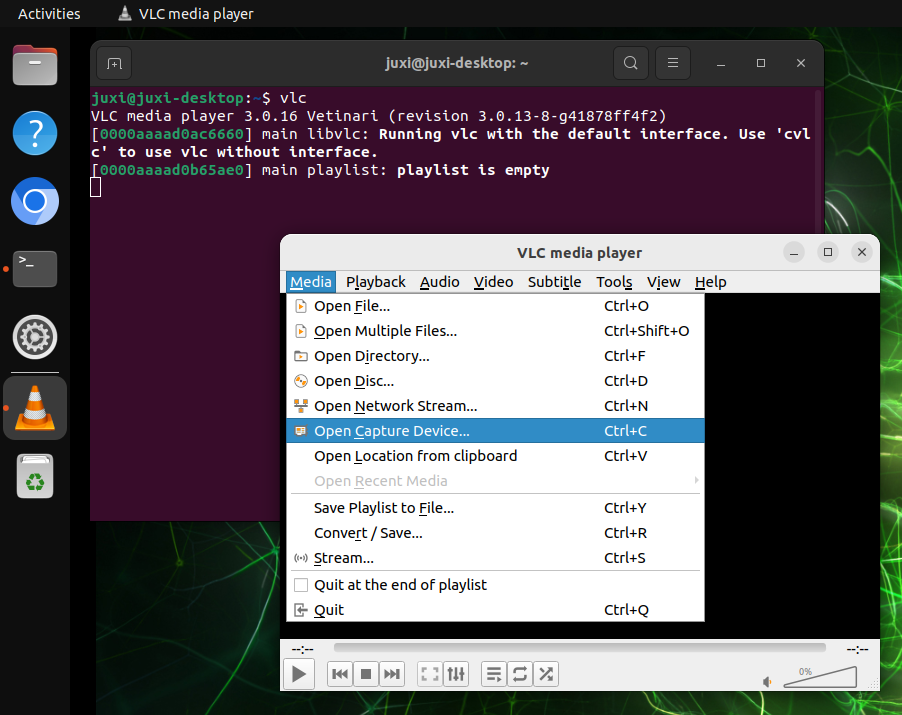Open terminal hamburger menu
Viewport: 902px width, 715px height.
coord(672,63)
